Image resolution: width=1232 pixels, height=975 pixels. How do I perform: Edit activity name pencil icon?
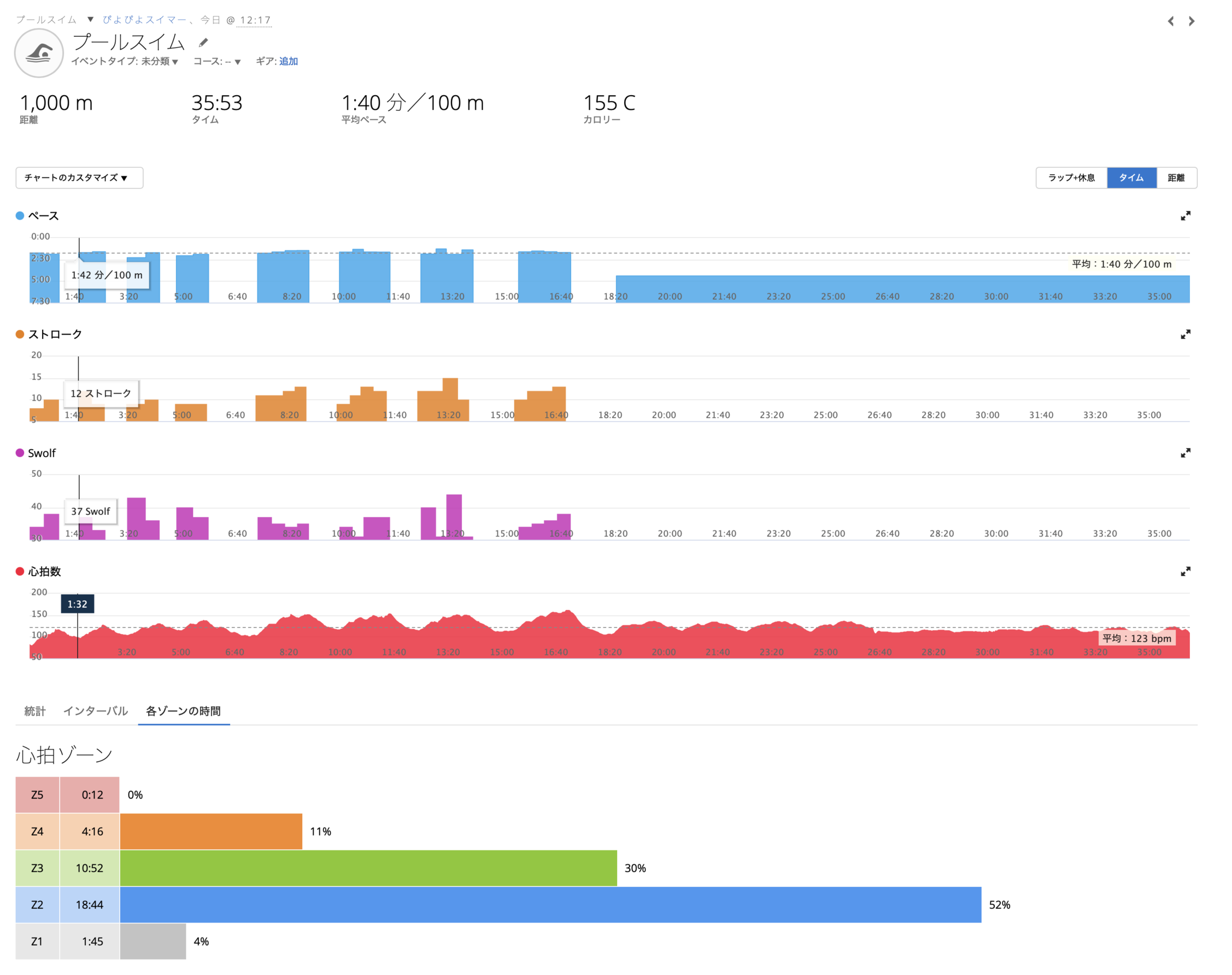[203, 43]
